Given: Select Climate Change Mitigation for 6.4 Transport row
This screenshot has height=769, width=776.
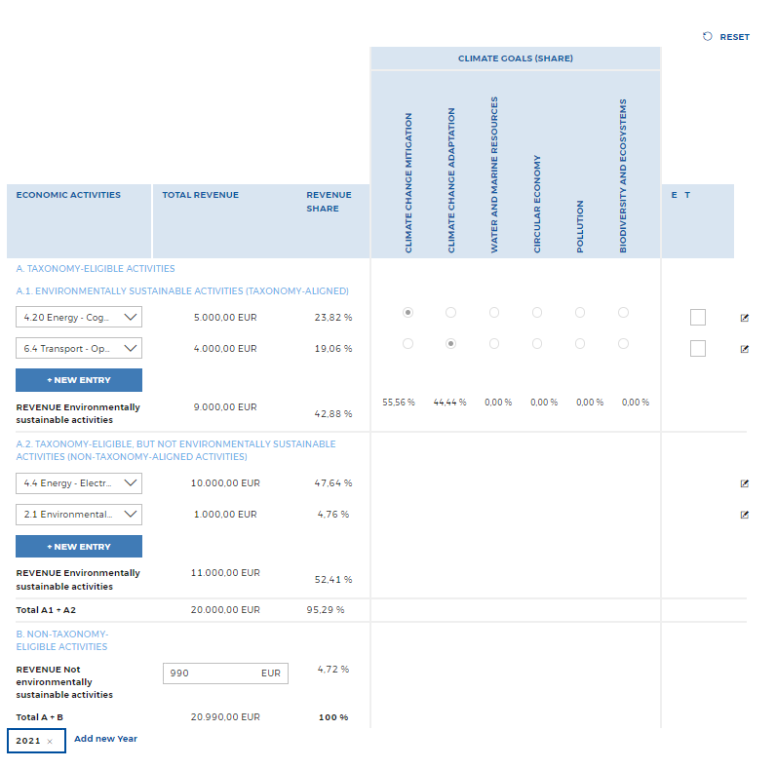Looking at the screenshot, I should pyautogui.click(x=408, y=343).
